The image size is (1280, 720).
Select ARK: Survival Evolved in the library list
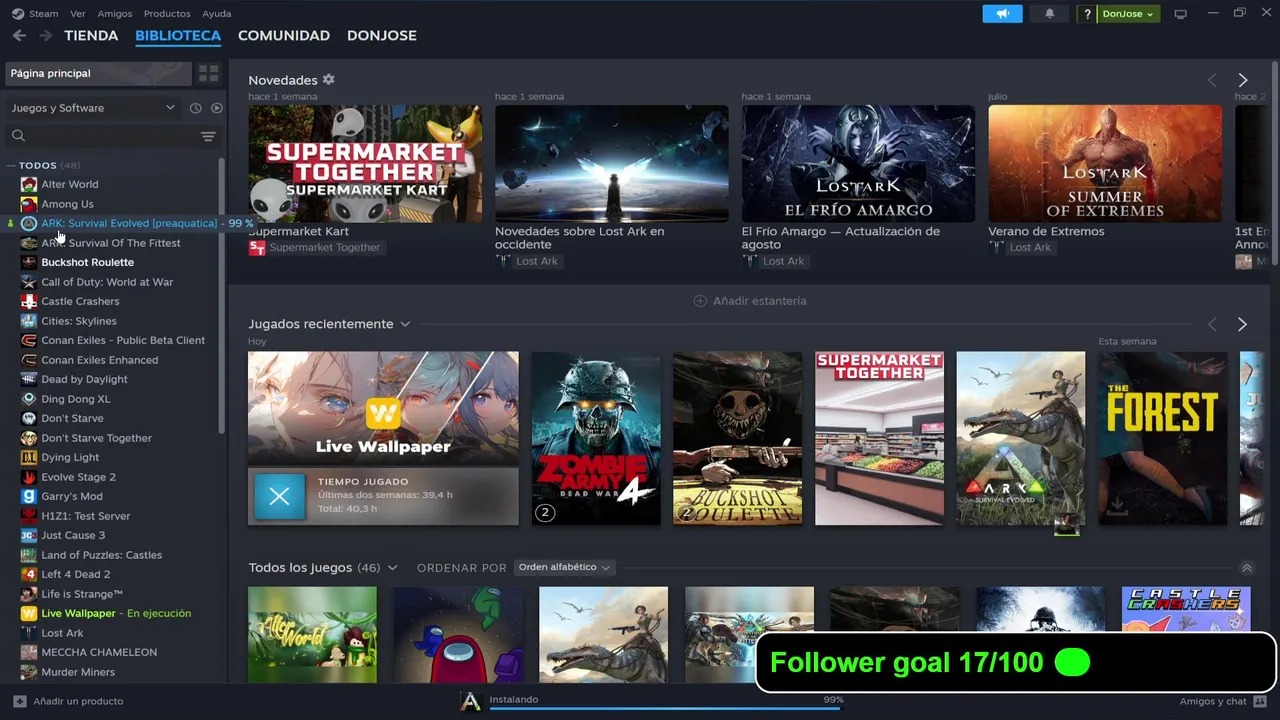(129, 223)
